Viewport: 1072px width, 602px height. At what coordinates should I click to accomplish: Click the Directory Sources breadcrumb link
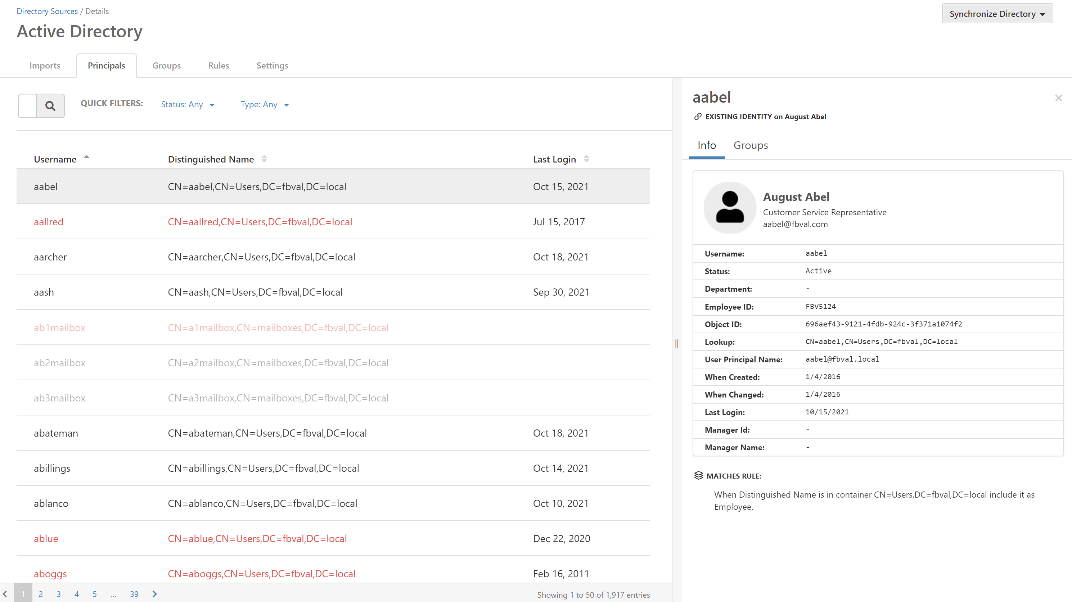(x=47, y=11)
